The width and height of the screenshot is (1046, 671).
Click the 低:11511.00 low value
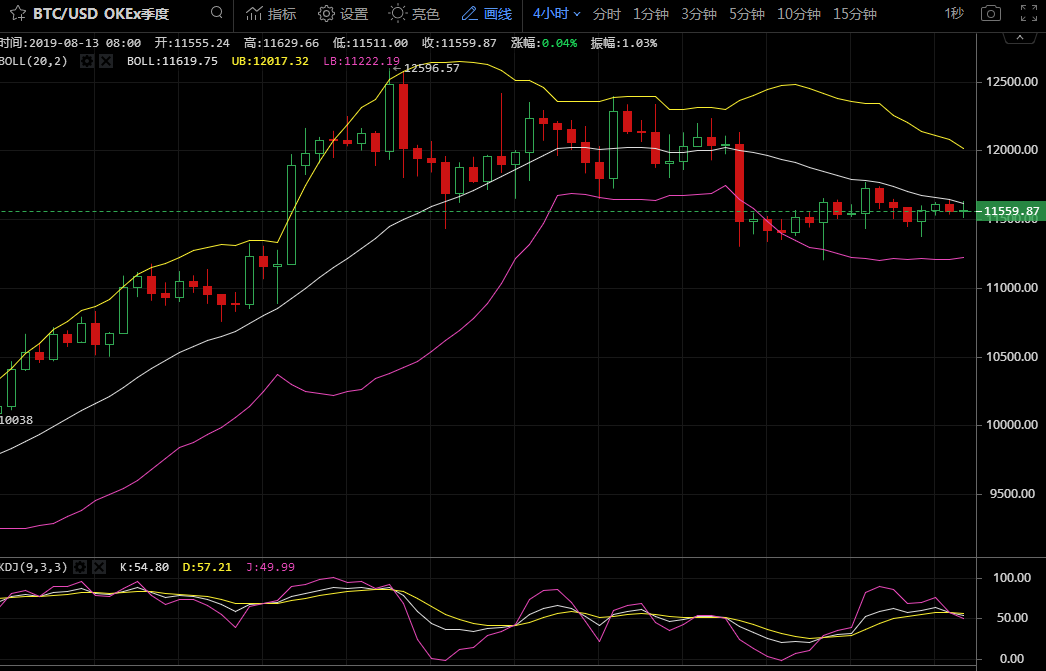coord(370,43)
